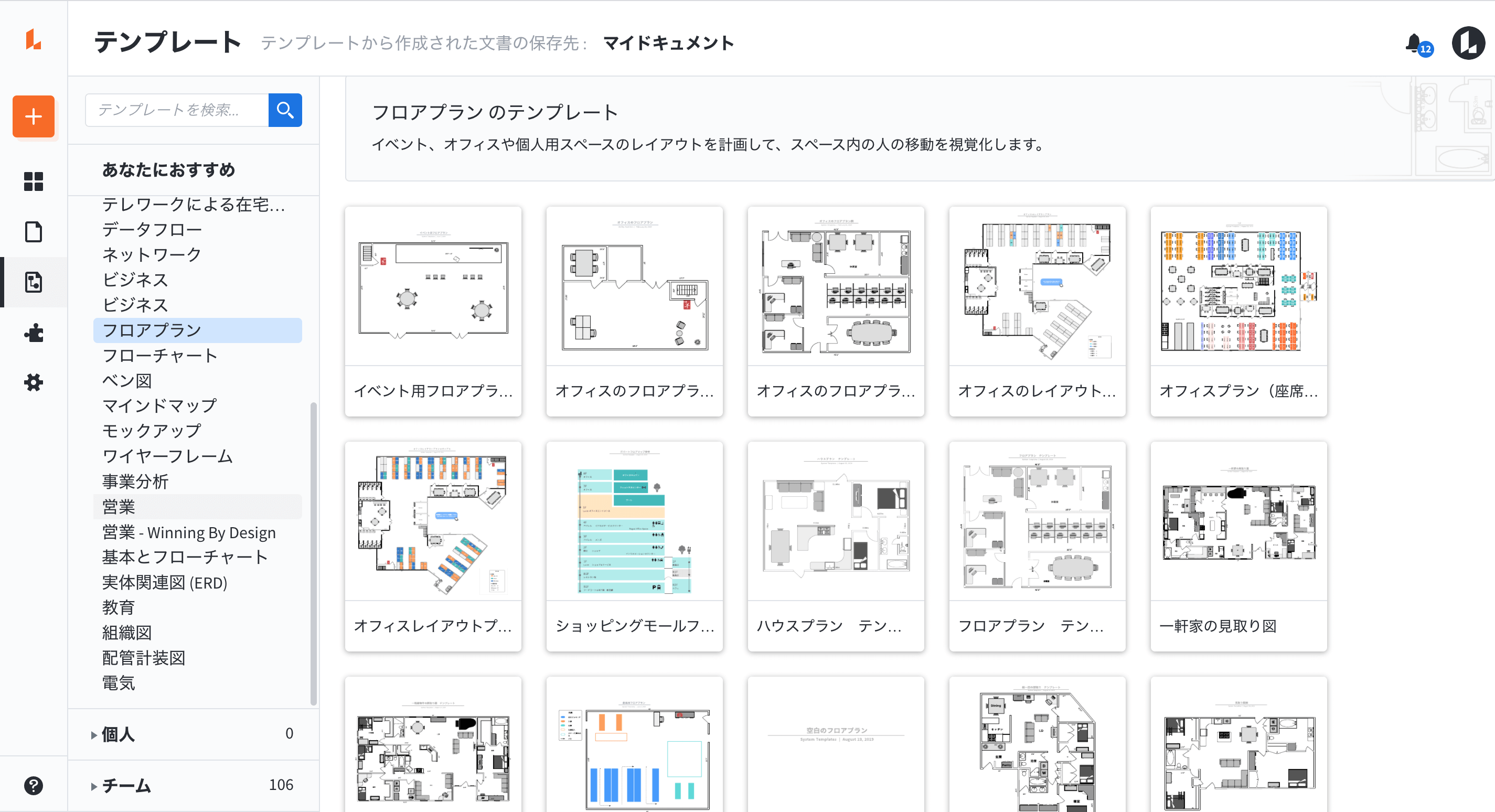Click the orange plus new document button
This screenshot has width=1495, height=812.
point(34,116)
